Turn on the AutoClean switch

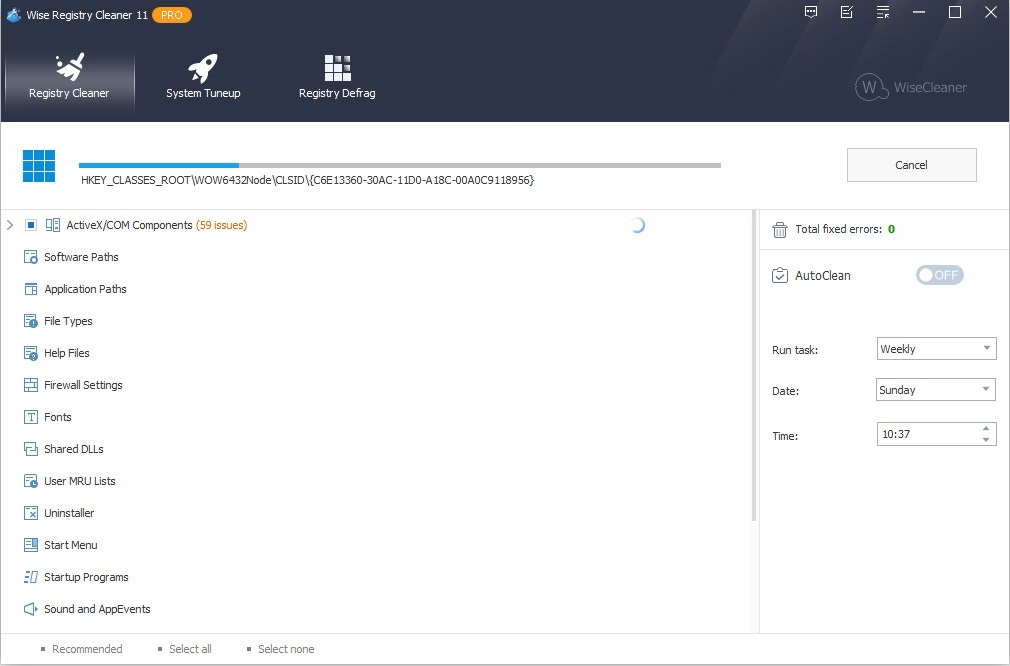939,275
